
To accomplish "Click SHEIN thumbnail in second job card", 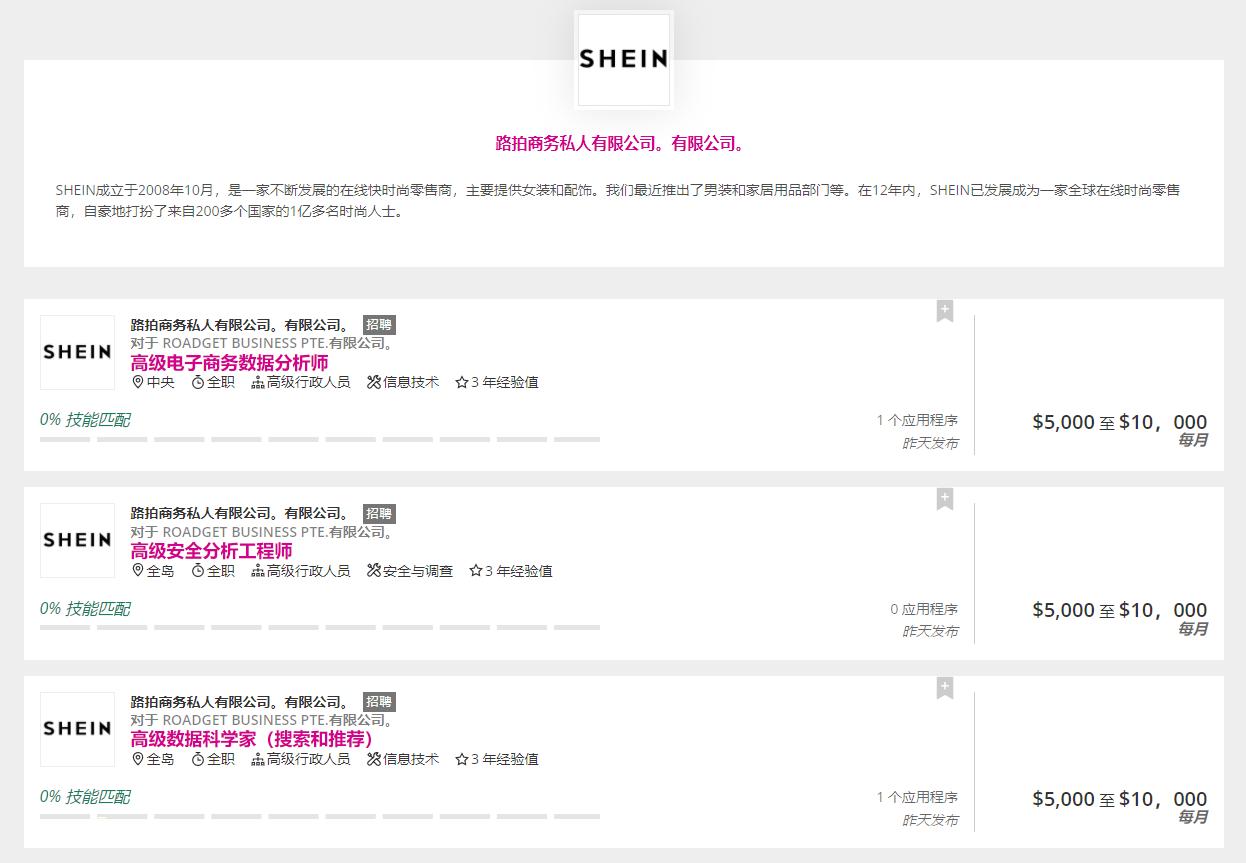I will [x=77, y=540].
